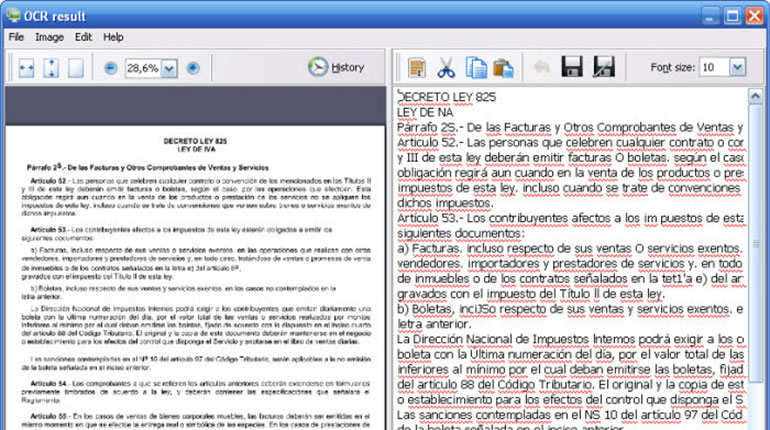Click 'siguientes documentos:' in the OCR text
The height and width of the screenshot is (430, 770).
(461, 234)
